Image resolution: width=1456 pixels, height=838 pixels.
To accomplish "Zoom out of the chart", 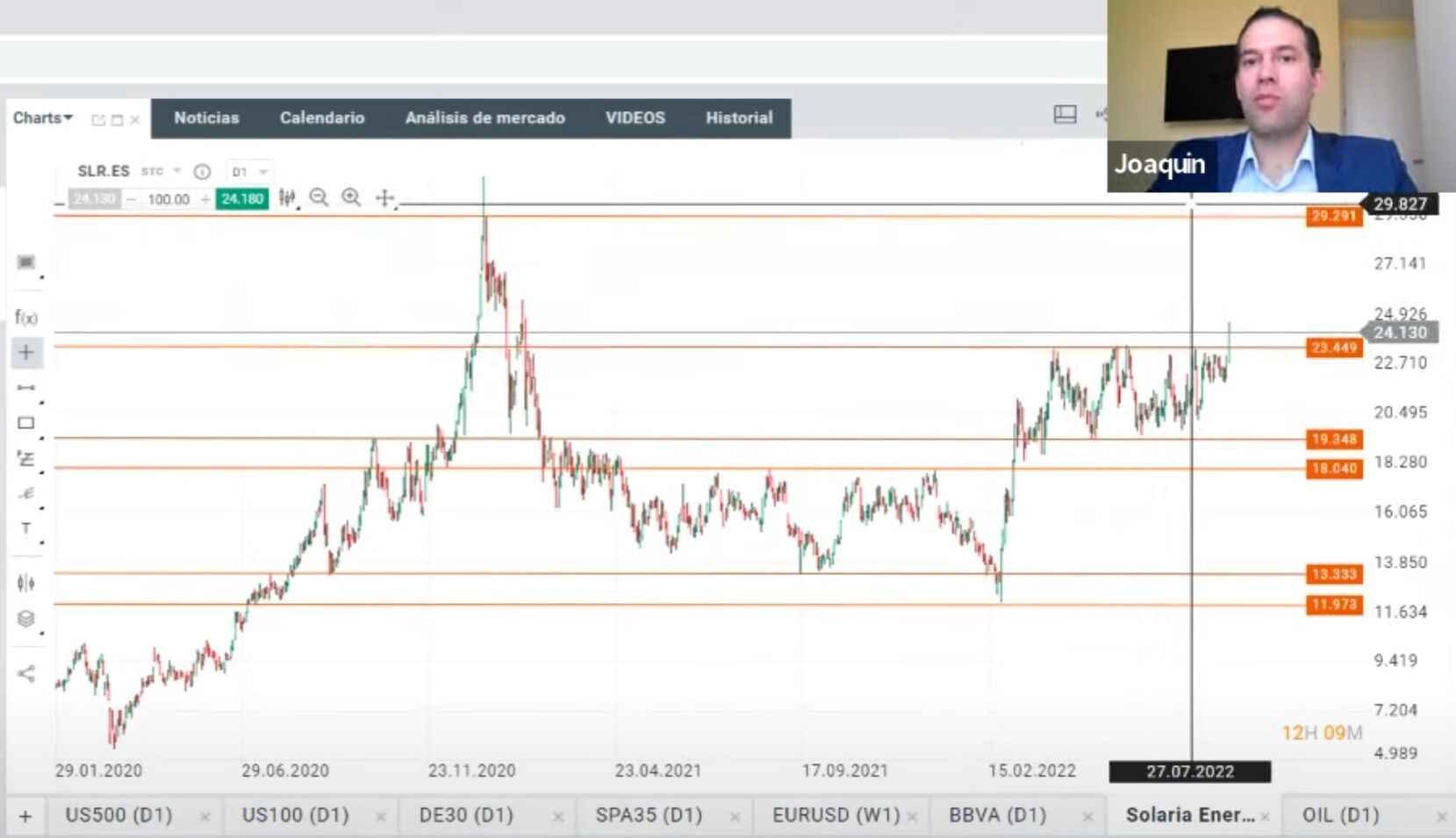I will pyautogui.click(x=319, y=197).
